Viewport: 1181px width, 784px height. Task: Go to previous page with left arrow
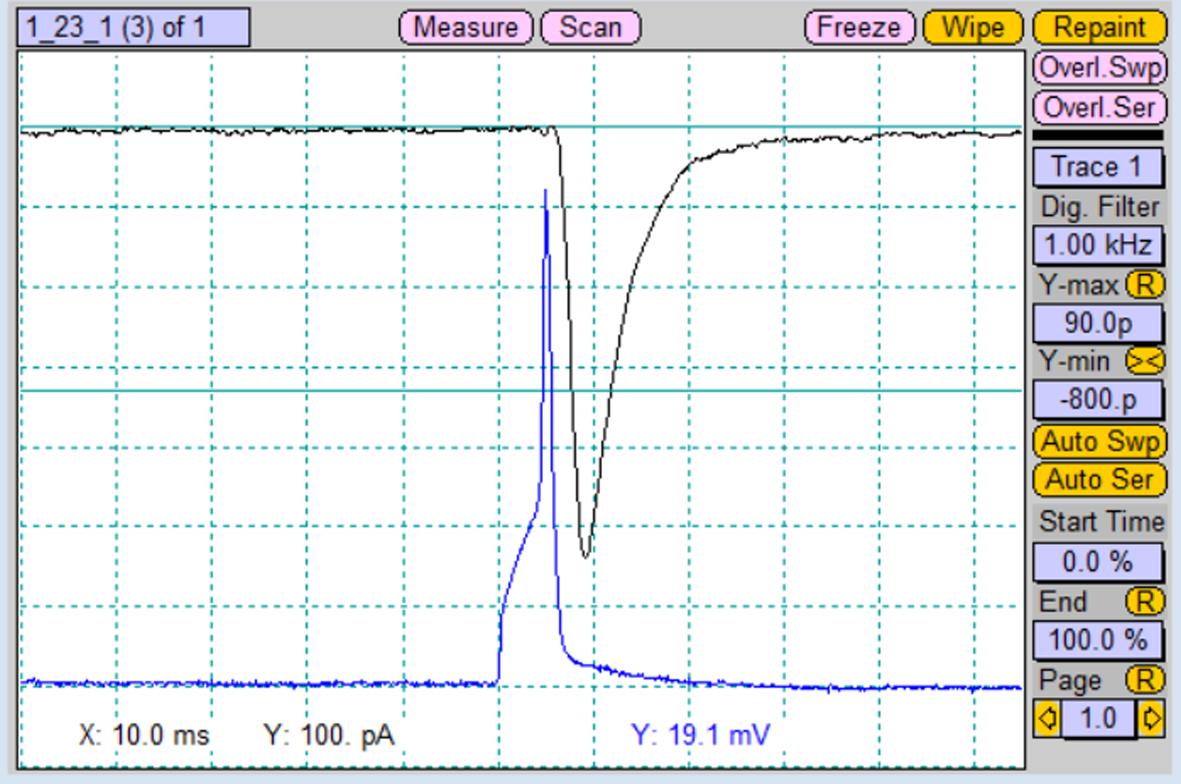[1047, 718]
